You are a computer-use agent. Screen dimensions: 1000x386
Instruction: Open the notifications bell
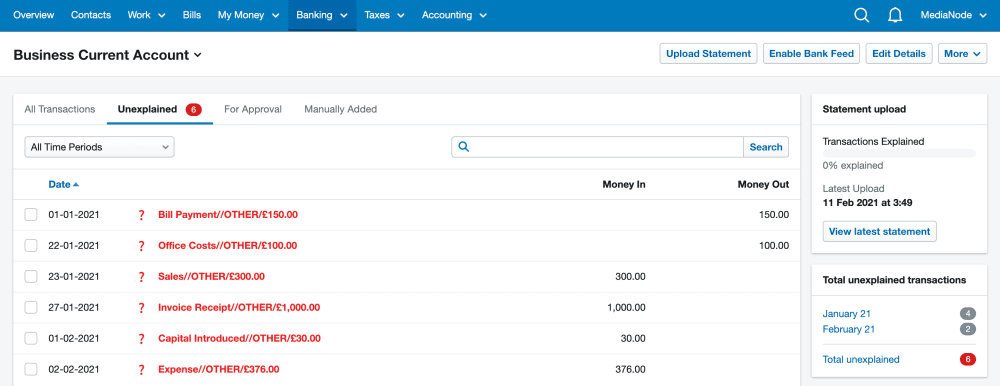click(x=895, y=15)
